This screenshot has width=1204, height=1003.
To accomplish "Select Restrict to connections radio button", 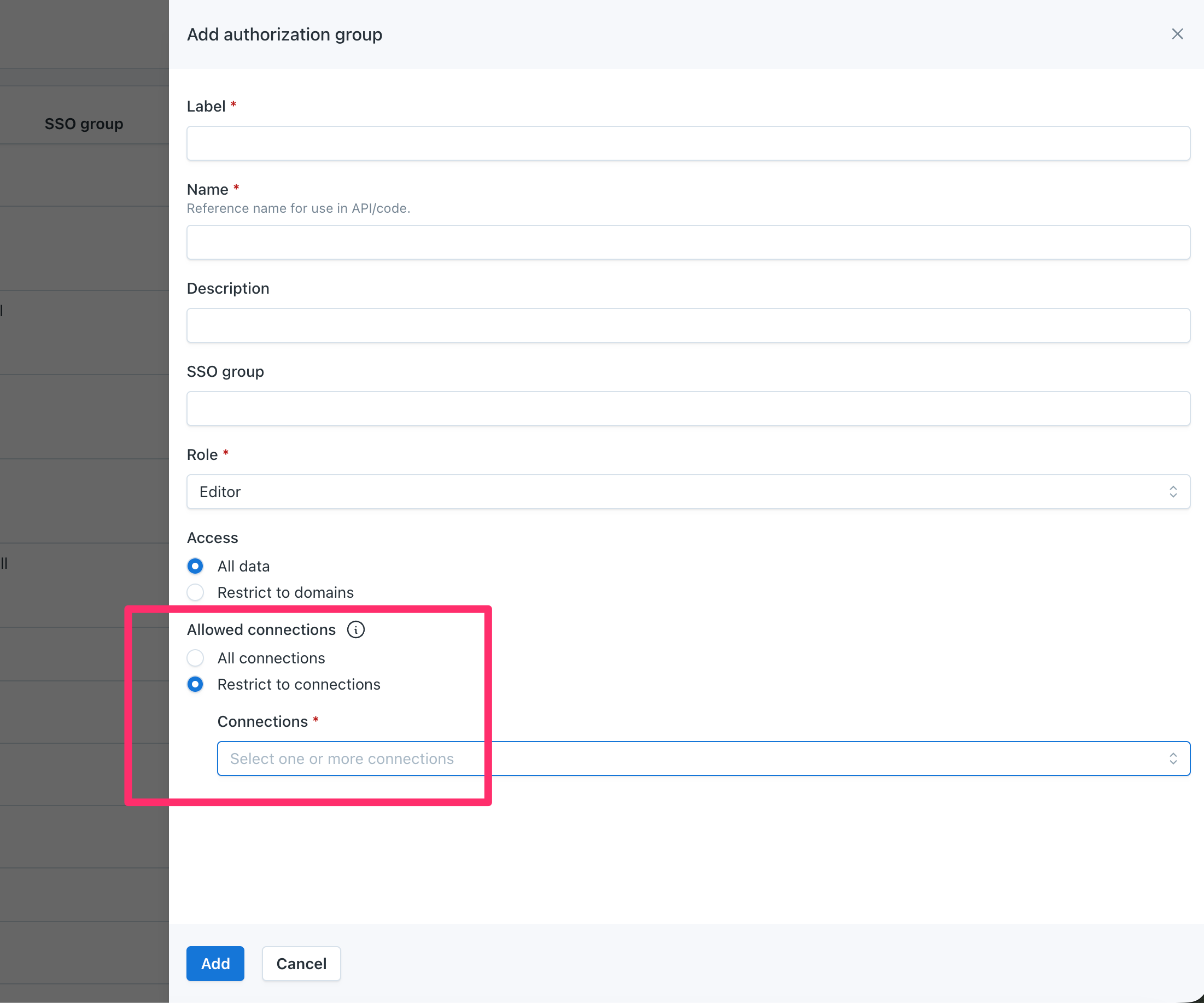I will [x=196, y=684].
